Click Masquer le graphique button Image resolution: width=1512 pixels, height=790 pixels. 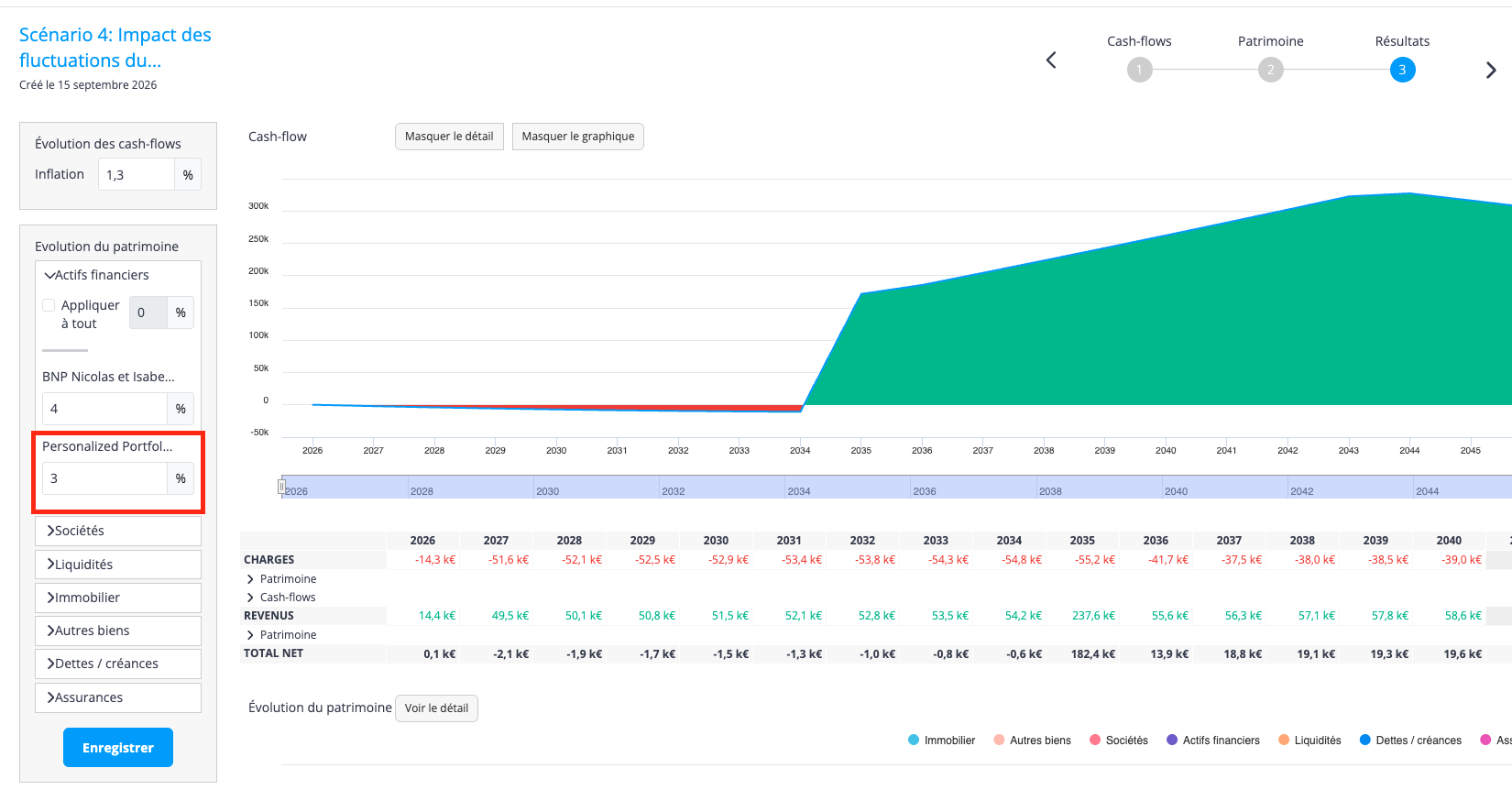[x=578, y=137]
